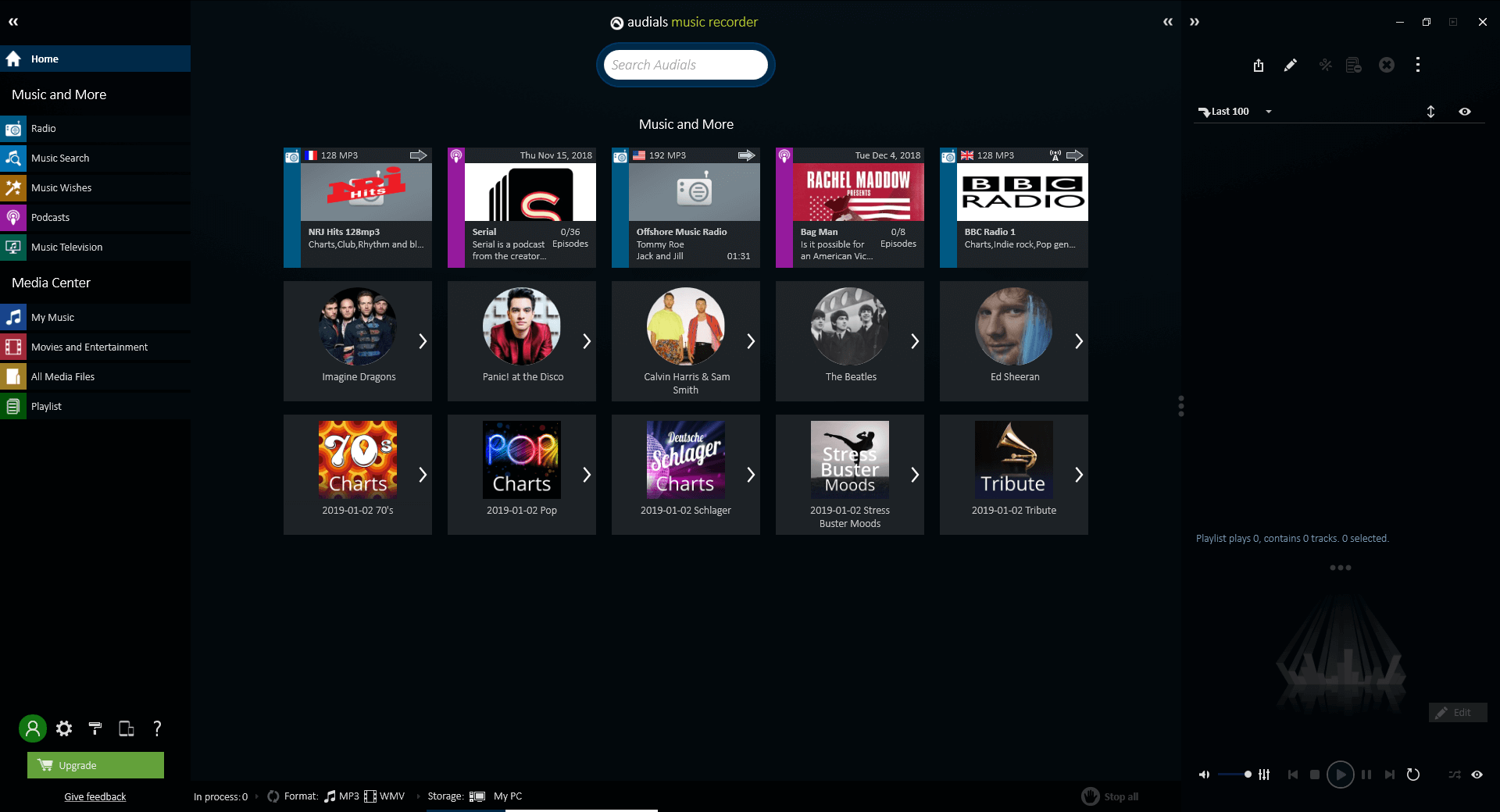1500x812 pixels.
Task: Collapse the left sidebar with double chevron
Action: [13, 22]
